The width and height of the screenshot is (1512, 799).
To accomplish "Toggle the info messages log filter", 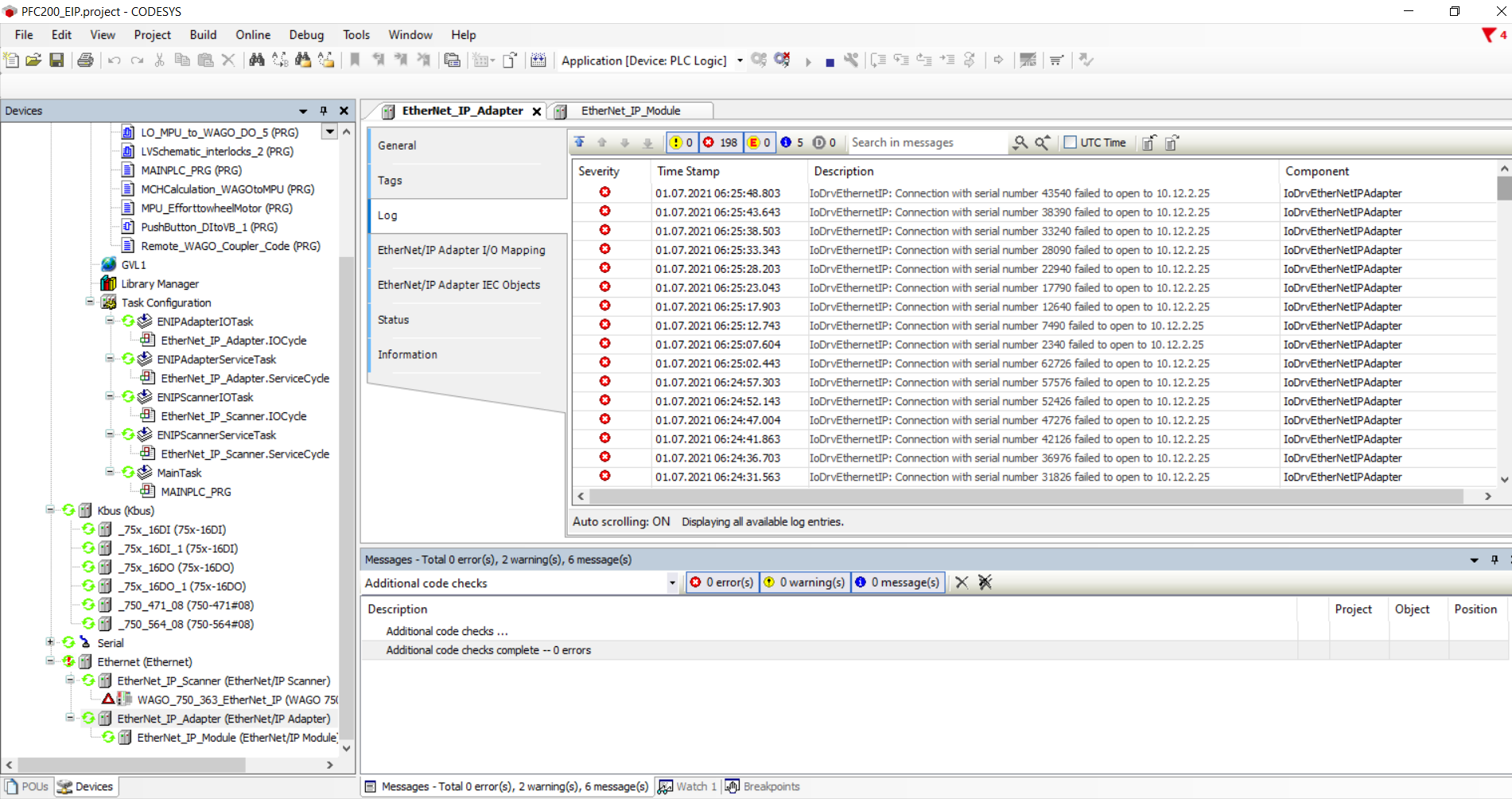I will point(793,142).
